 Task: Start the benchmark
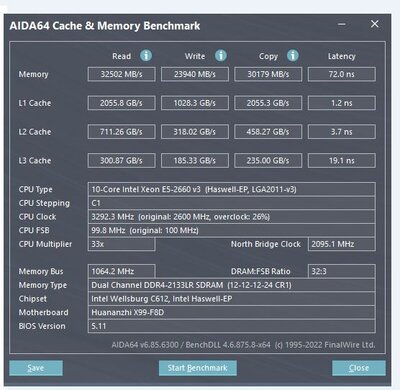tap(198, 368)
